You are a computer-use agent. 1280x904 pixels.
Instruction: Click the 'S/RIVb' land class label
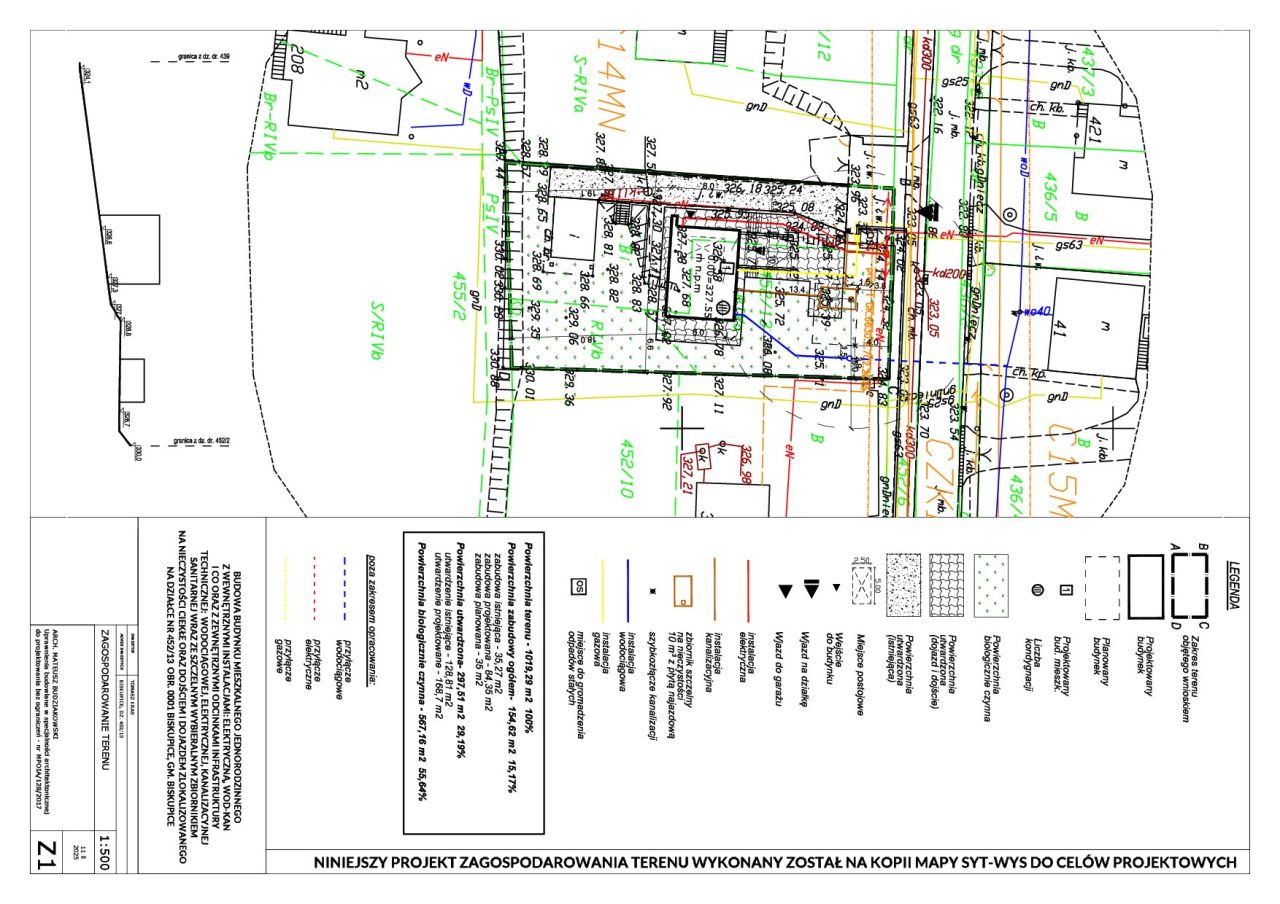pos(379,329)
